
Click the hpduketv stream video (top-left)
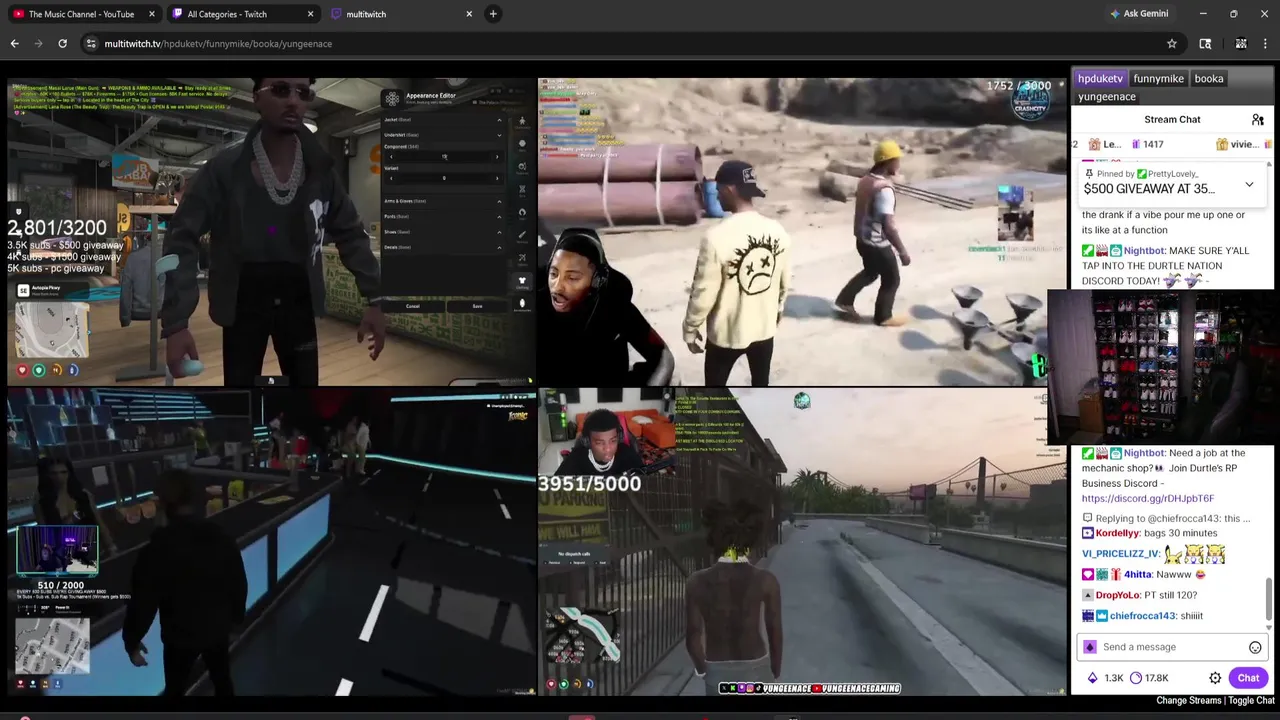tap(271, 232)
